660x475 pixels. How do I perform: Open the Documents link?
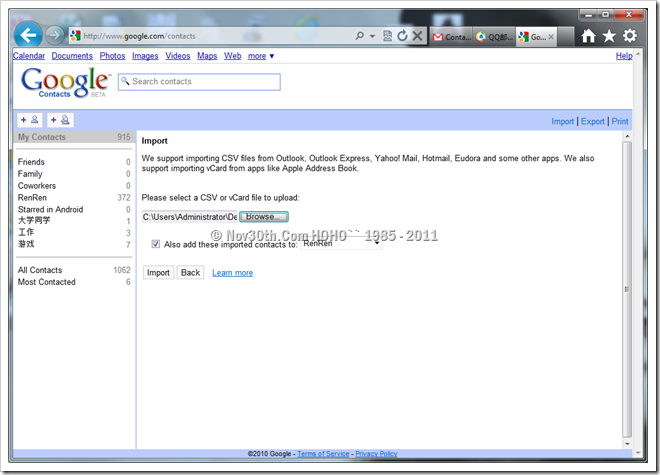point(72,56)
